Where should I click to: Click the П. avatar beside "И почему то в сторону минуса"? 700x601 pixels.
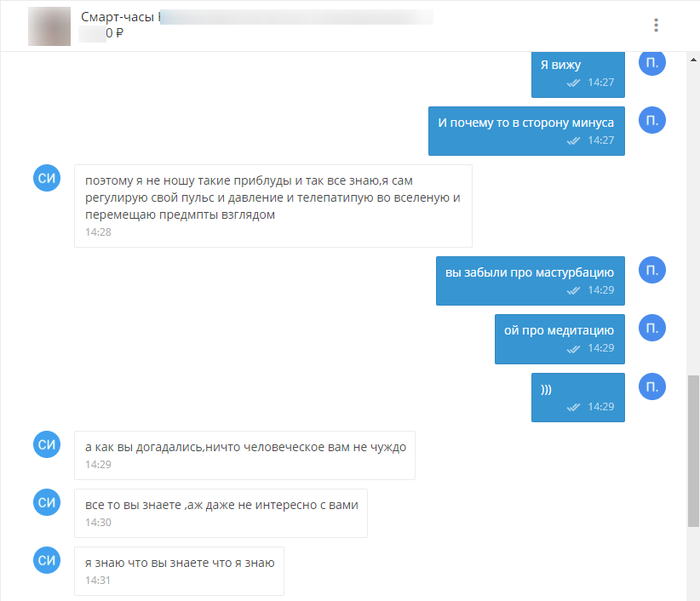coord(652,120)
